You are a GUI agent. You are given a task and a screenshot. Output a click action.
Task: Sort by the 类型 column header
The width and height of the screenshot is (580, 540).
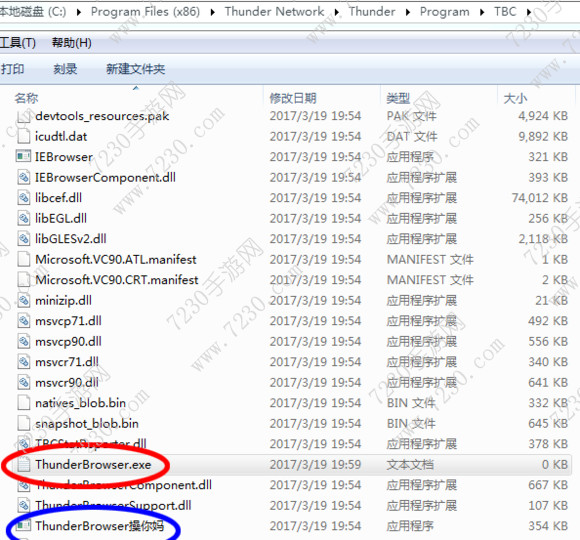(398, 98)
